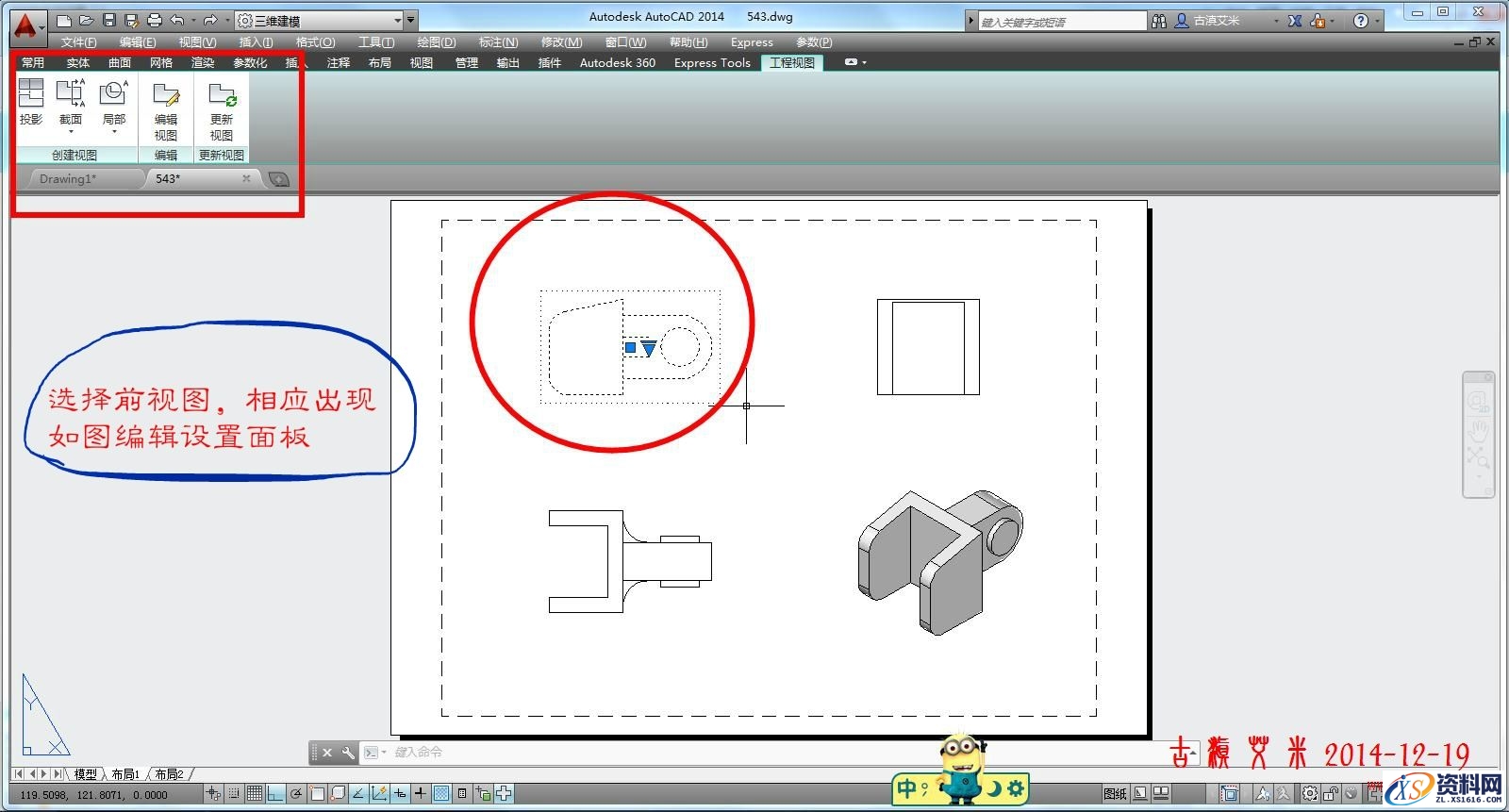Open the 格式(O) menu

[x=315, y=42]
